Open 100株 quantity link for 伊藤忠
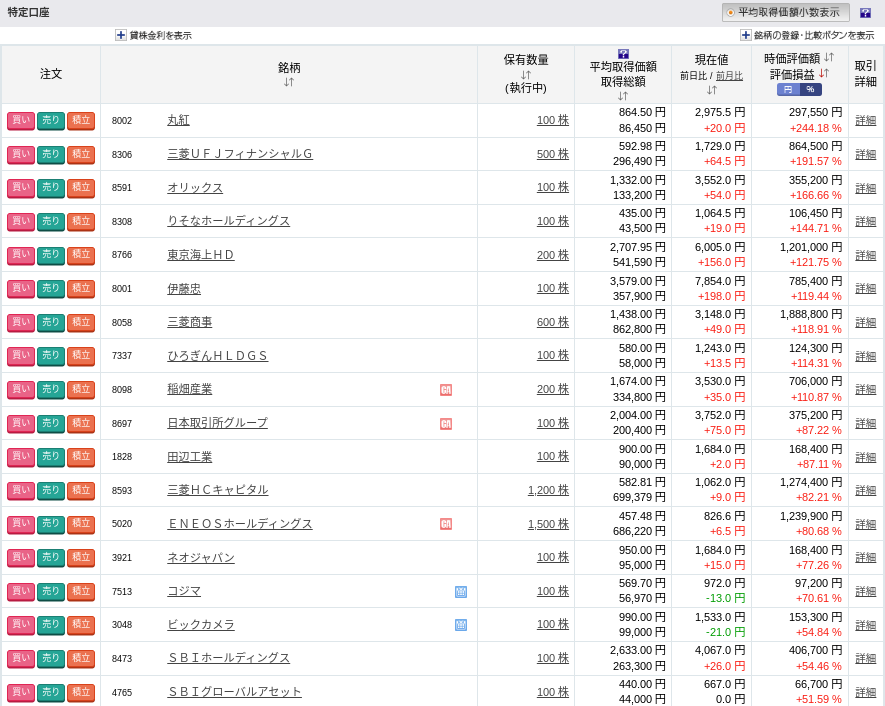Image resolution: width=885 pixels, height=706 pixels. coord(553,288)
